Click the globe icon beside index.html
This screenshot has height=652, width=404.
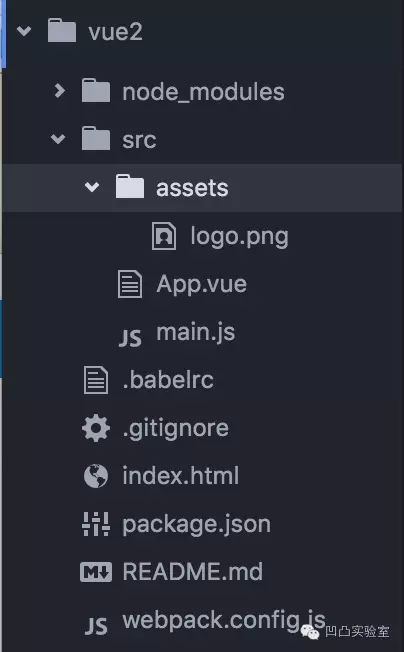pyautogui.click(x=96, y=476)
